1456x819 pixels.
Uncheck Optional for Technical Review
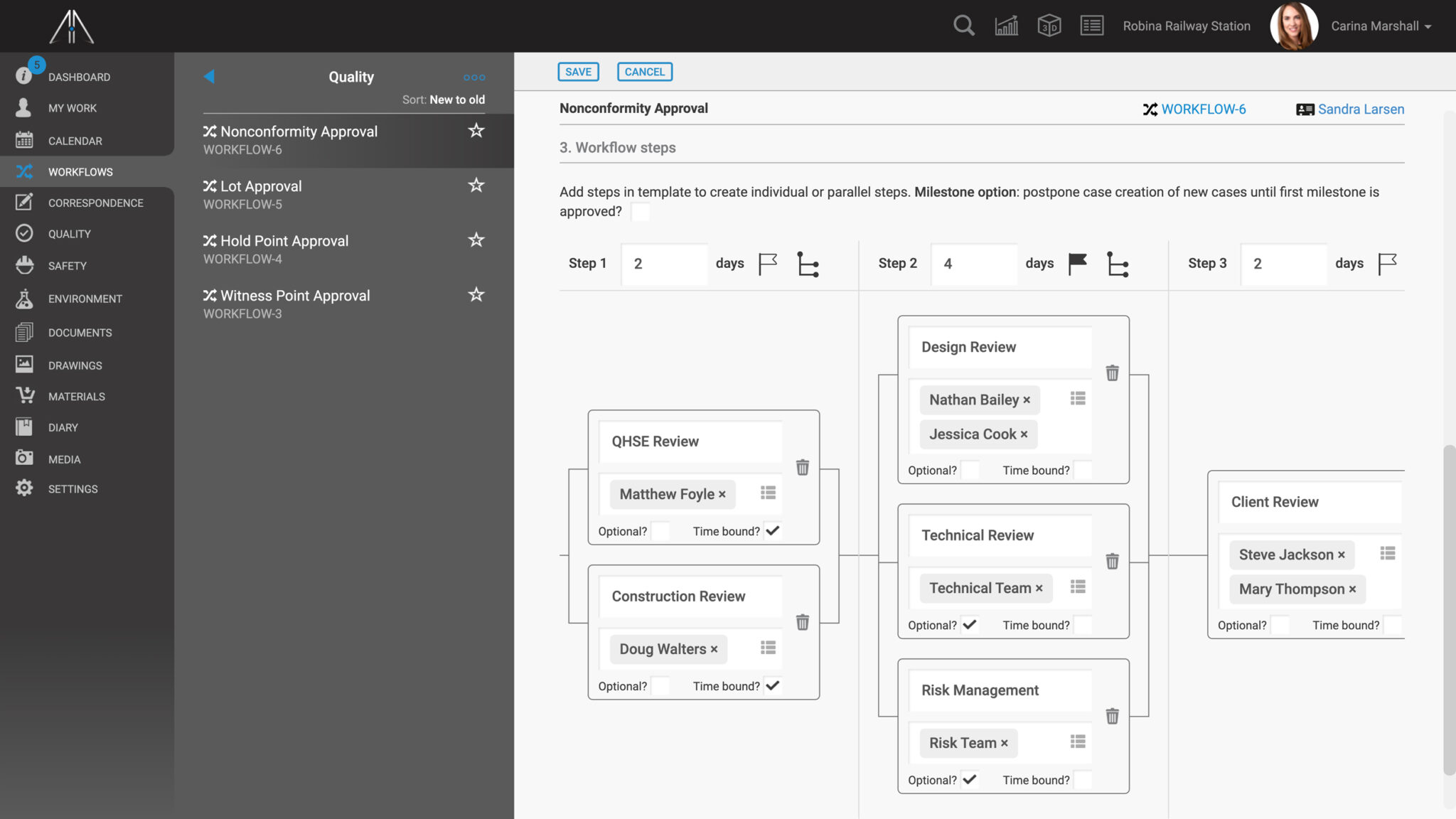pos(970,625)
